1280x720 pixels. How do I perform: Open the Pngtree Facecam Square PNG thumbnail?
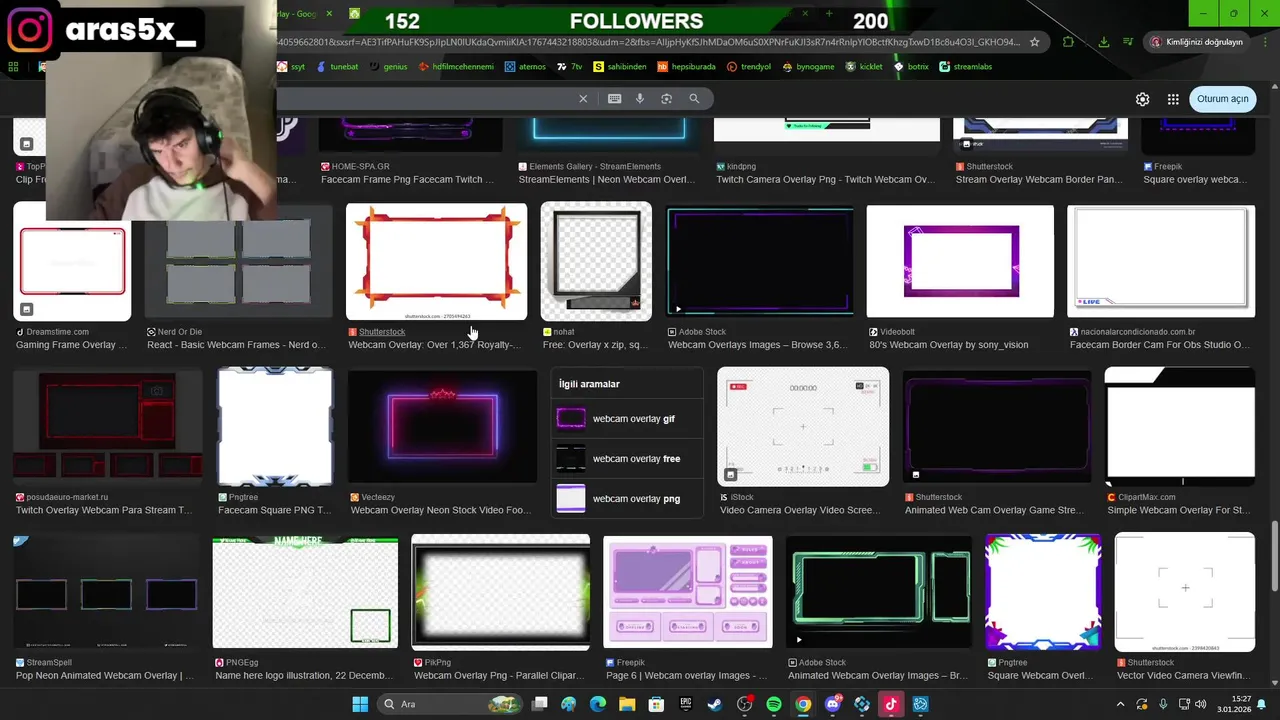[x=275, y=427]
